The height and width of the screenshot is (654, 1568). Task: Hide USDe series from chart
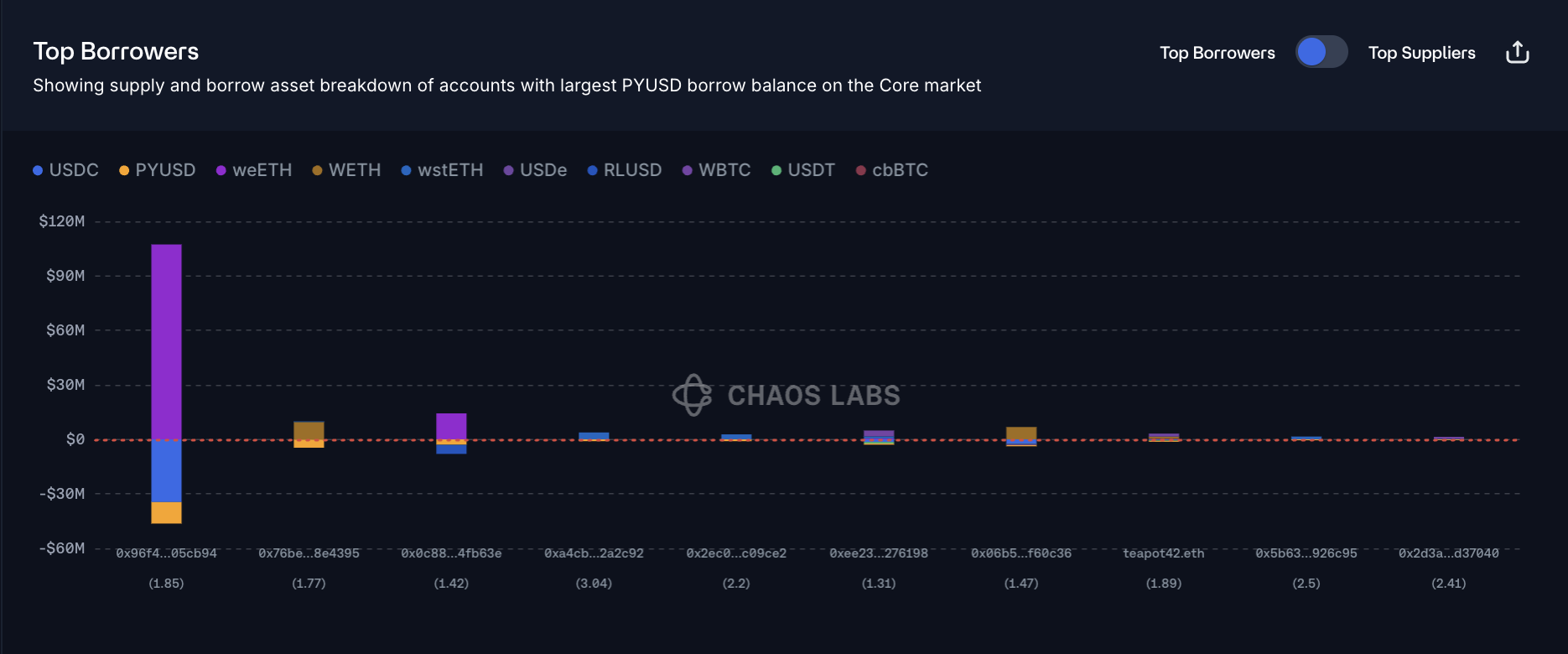click(x=535, y=170)
